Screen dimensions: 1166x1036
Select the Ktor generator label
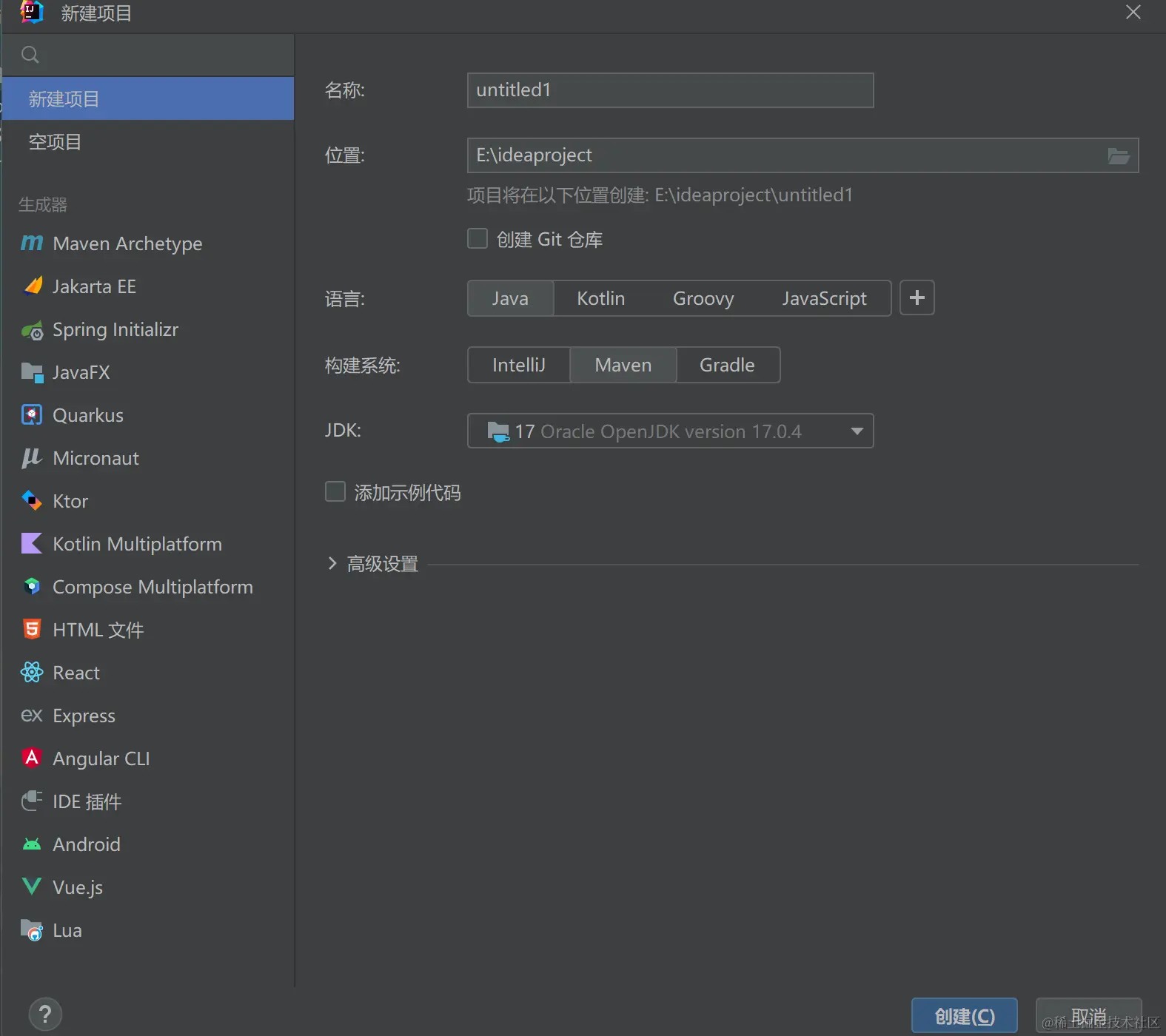70,501
